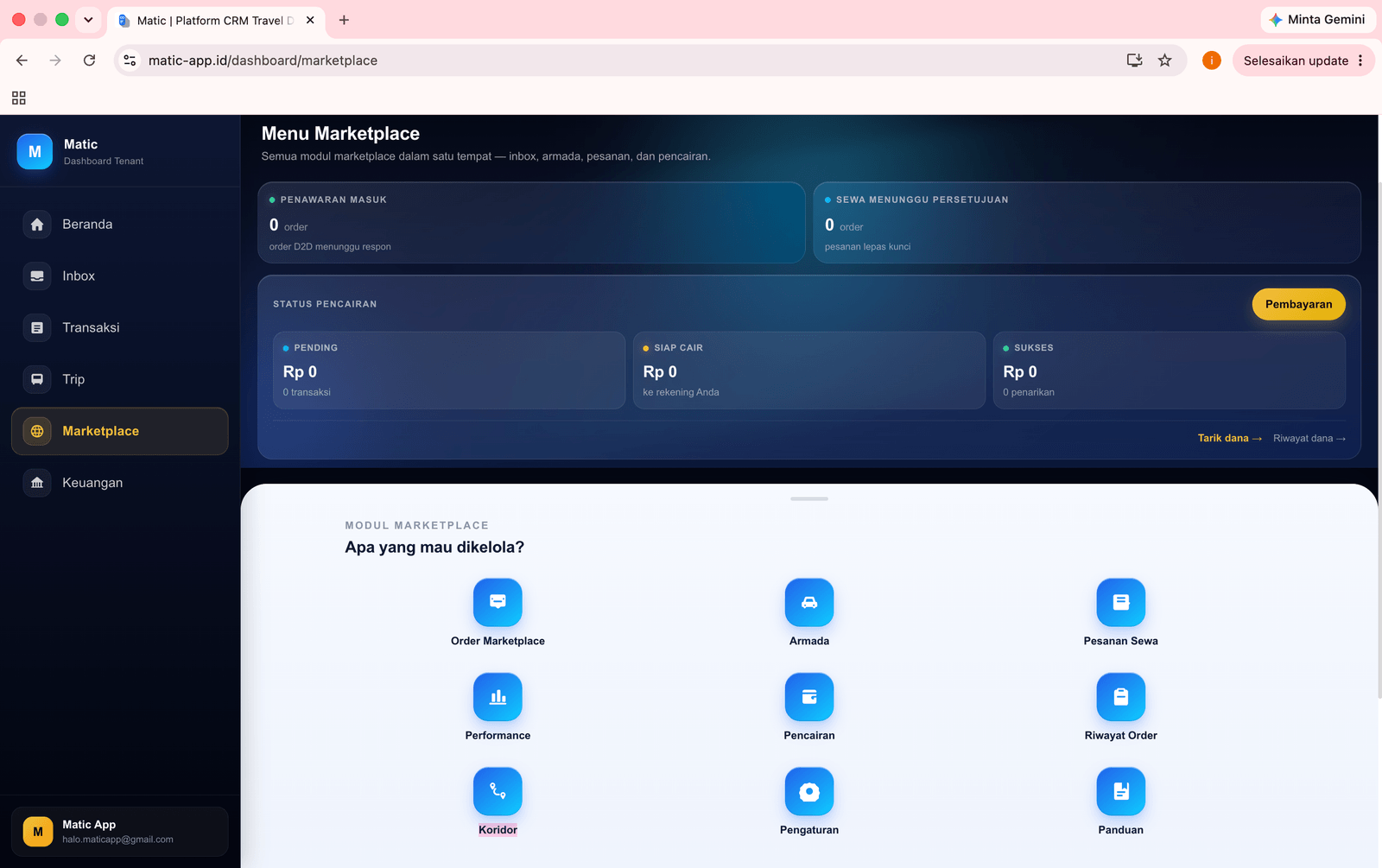Select Inbox in the sidebar

coord(120,276)
